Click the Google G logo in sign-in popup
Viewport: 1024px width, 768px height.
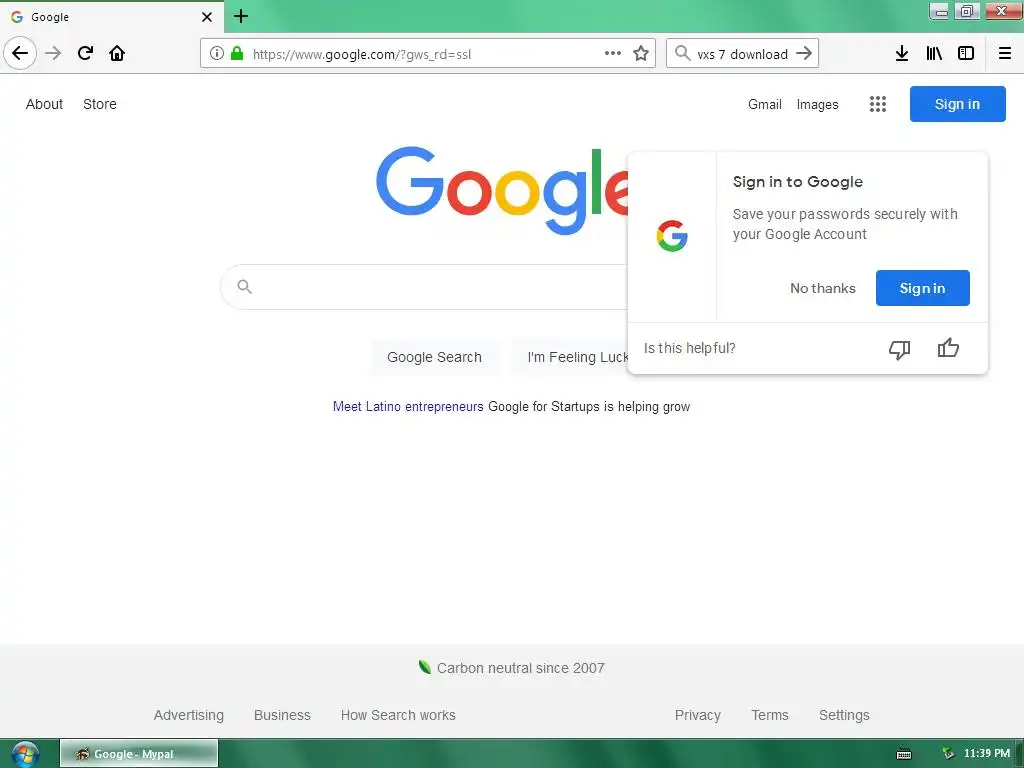pyautogui.click(x=672, y=236)
